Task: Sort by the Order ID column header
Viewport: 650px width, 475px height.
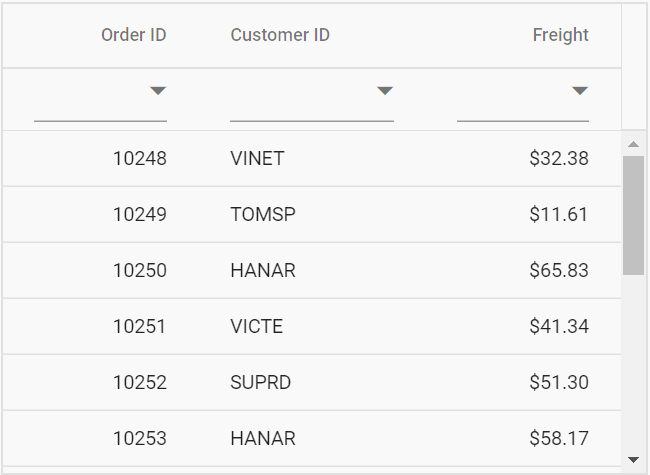Action: click(133, 35)
